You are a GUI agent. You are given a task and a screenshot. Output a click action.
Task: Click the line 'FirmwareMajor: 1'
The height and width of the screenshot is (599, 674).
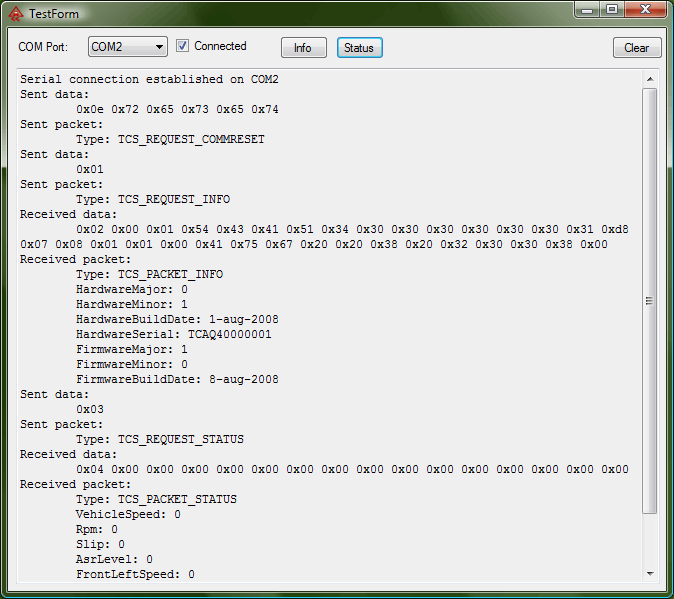[132, 349]
